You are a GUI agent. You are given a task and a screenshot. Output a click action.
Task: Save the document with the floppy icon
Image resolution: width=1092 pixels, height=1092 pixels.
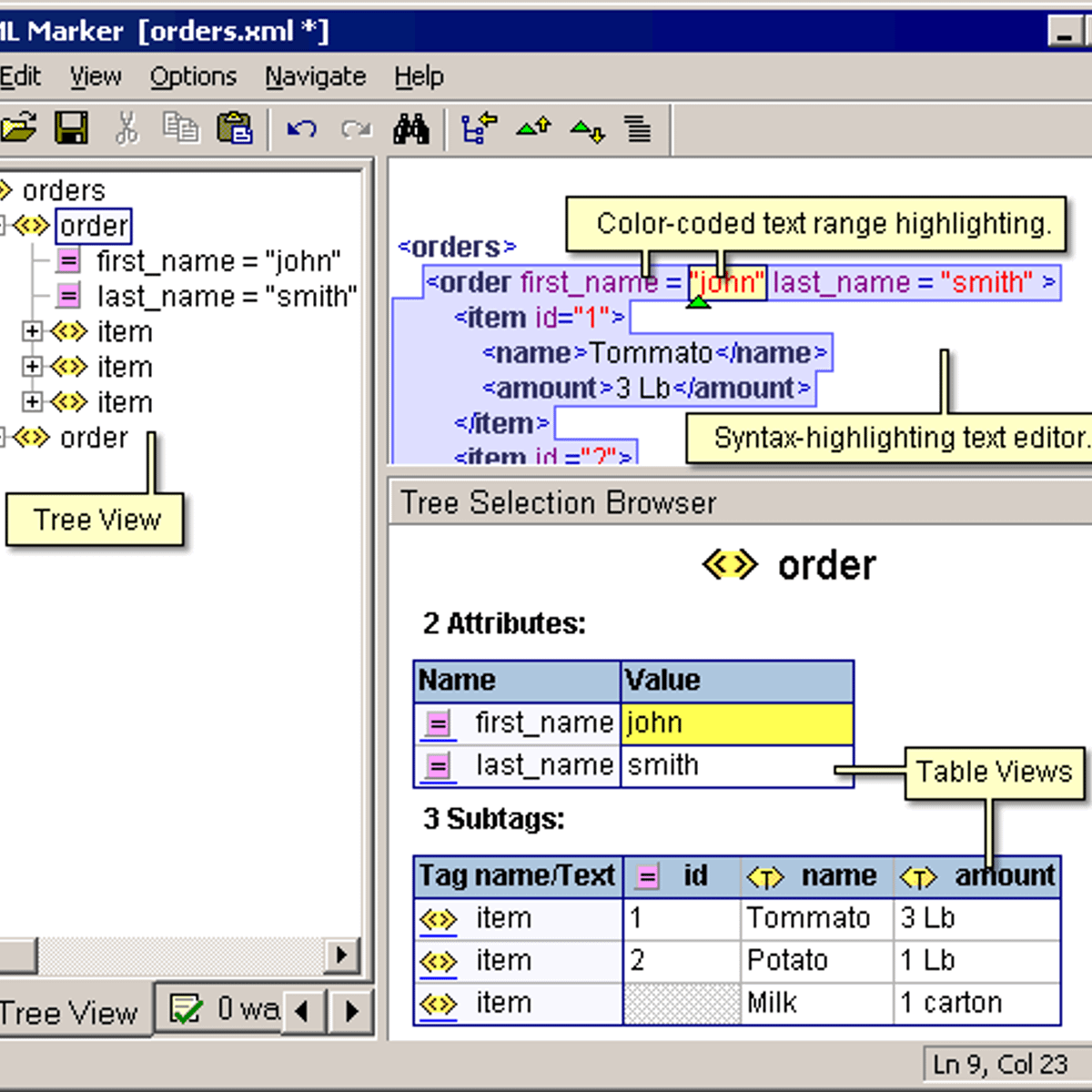click(x=72, y=128)
